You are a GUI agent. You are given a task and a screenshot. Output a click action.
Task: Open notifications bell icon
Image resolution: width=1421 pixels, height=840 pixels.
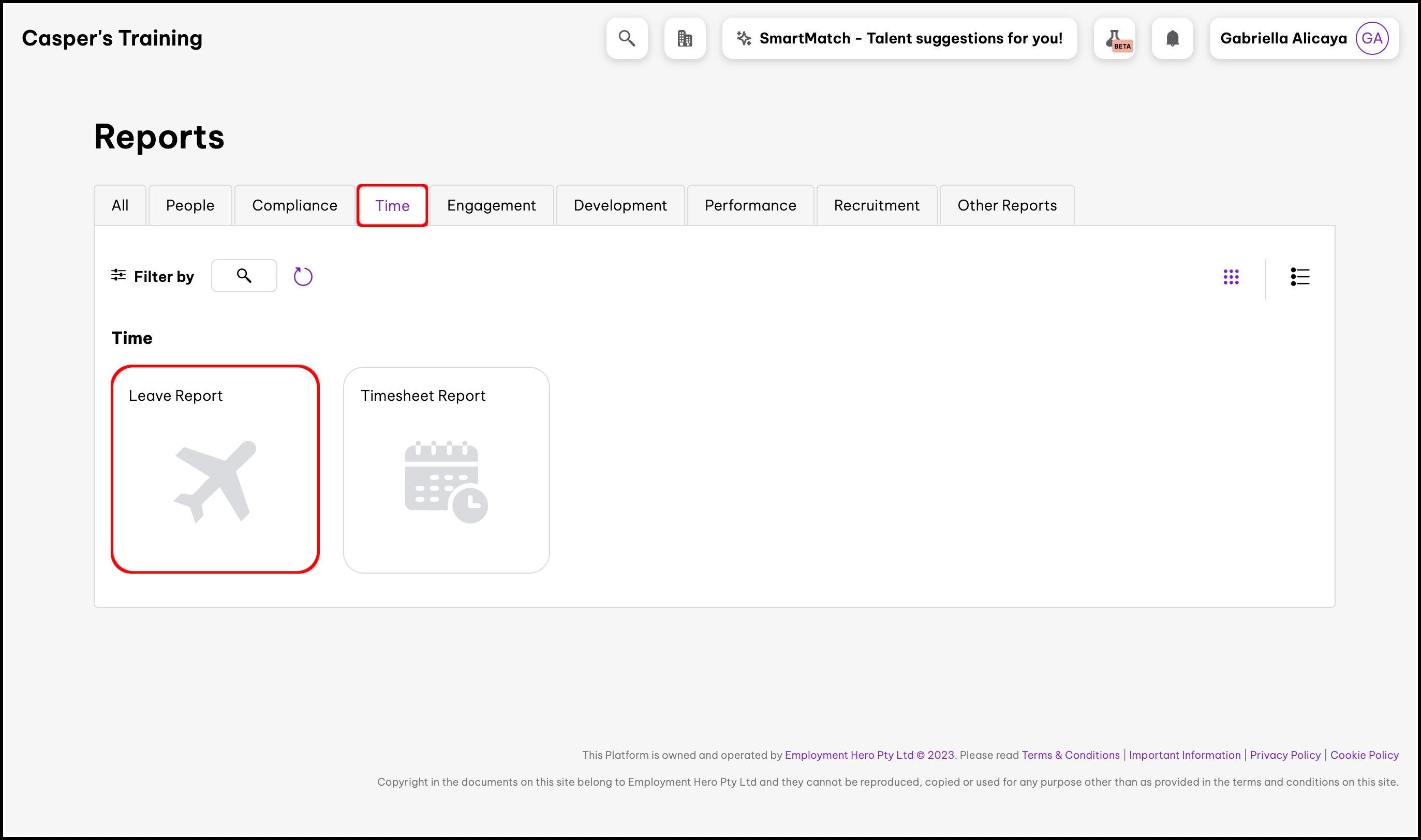(1172, 38)
